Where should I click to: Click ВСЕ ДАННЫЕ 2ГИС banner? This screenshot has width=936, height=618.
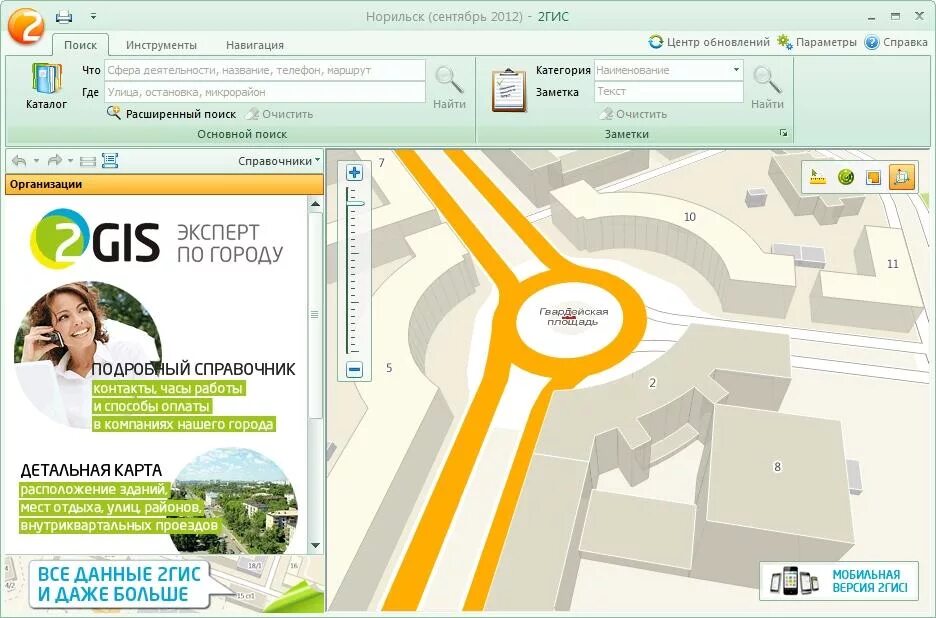pos(119,584)
